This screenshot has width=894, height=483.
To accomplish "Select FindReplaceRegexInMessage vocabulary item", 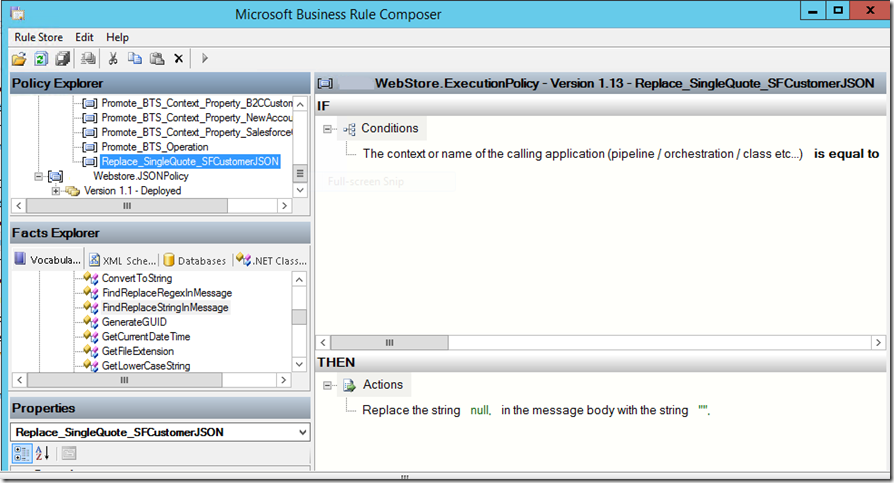I will 167,293.
